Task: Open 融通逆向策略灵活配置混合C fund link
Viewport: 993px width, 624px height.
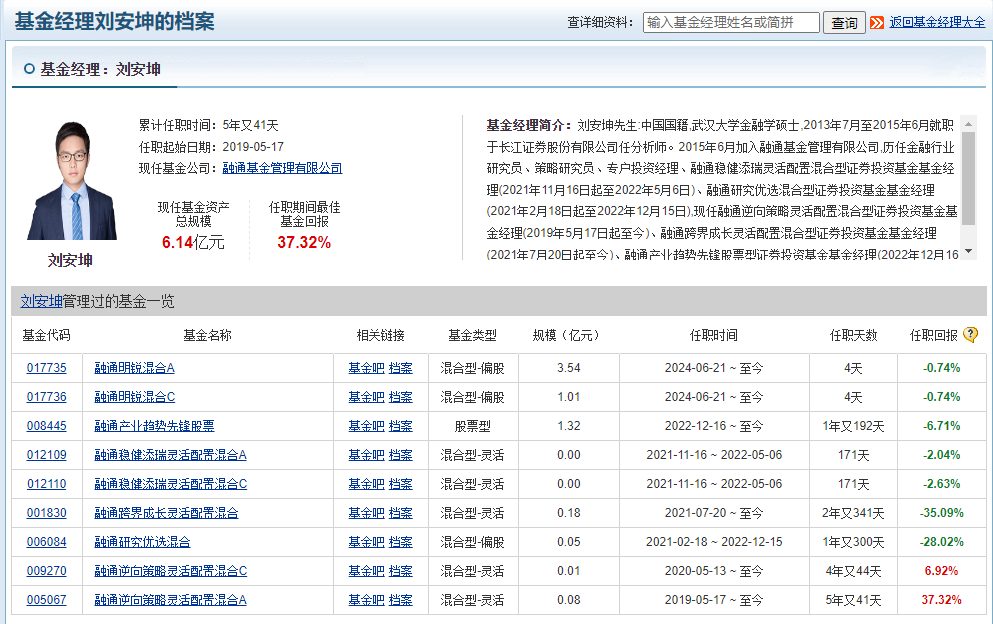Action: tap(170, 571)
